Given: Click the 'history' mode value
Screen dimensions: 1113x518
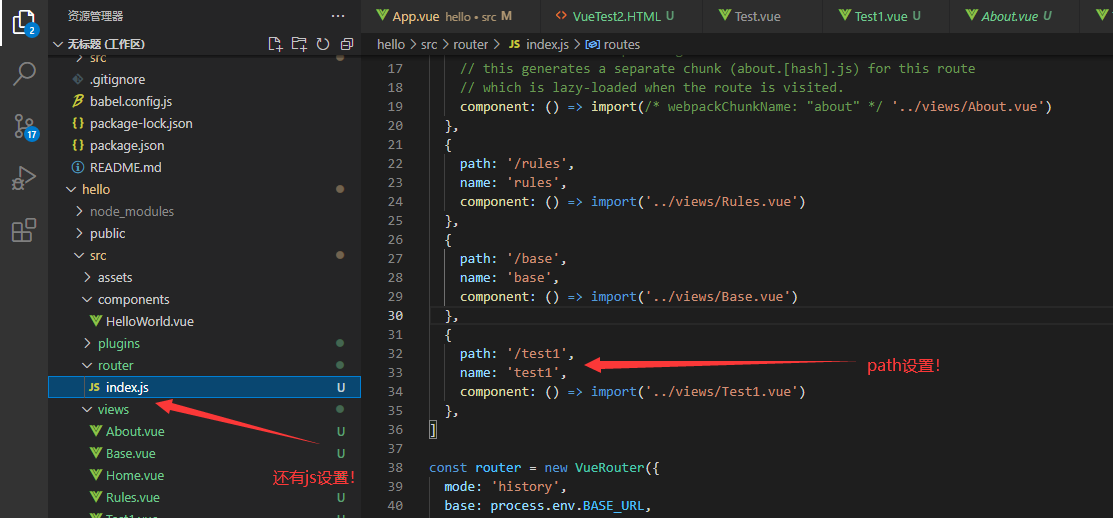Looking at the screenshot, I should (526, 486).
